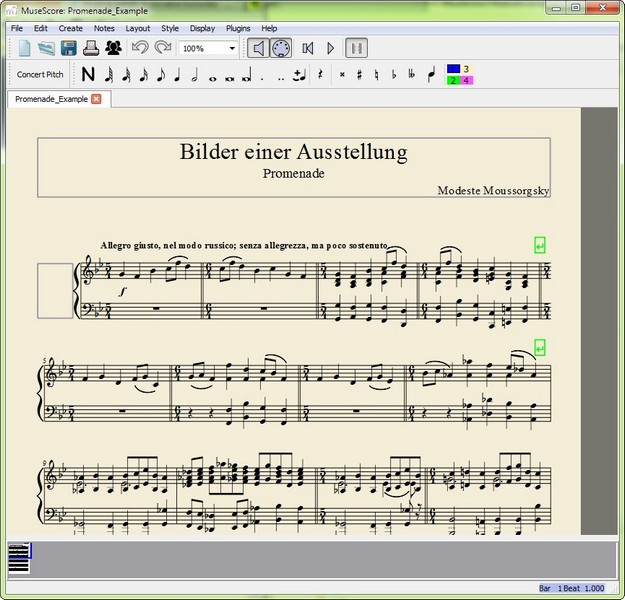Apply double sharp accidental

tap(342, 75)
